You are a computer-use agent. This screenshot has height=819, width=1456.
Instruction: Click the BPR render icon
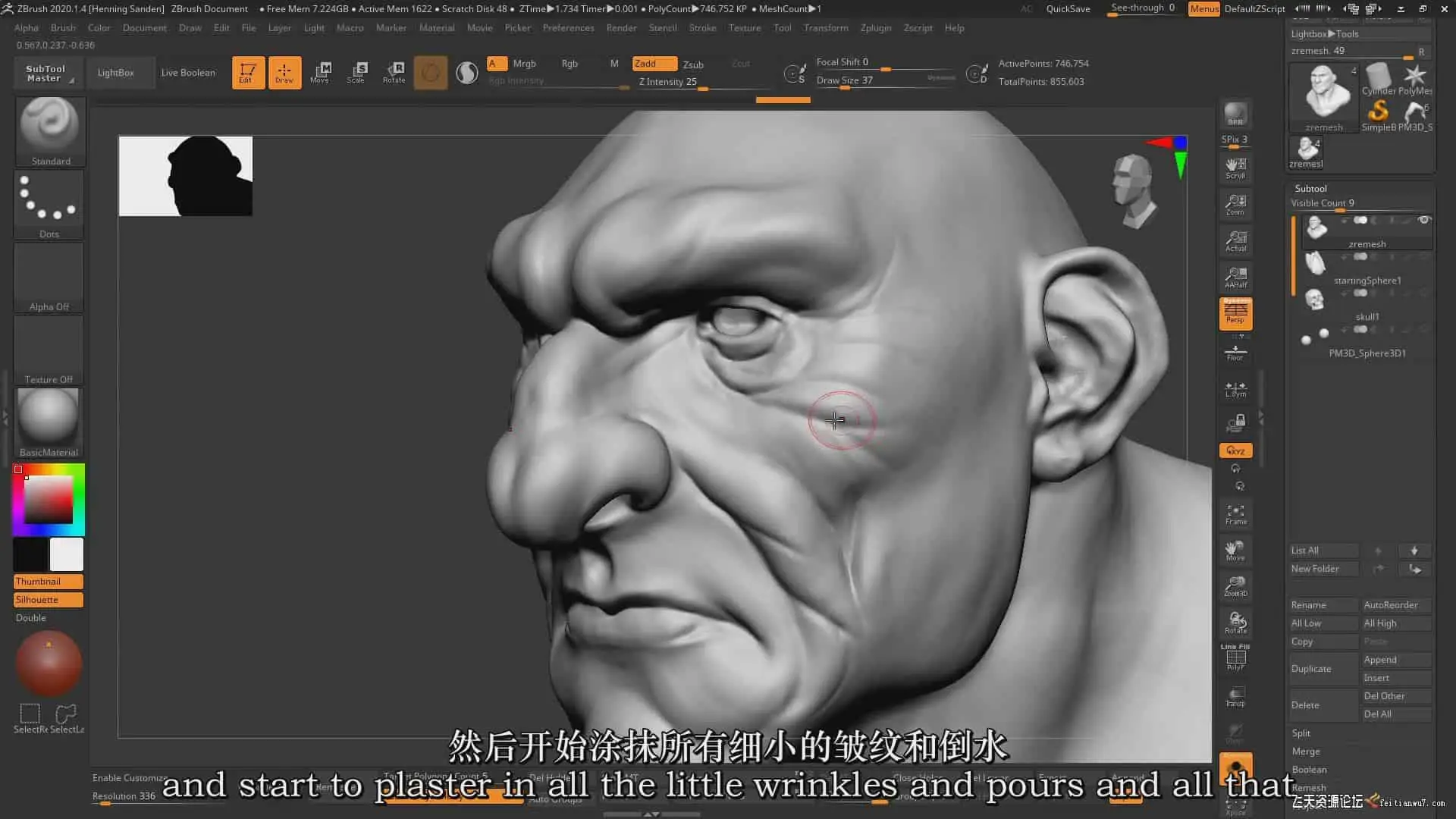(x=1235, y=115)
